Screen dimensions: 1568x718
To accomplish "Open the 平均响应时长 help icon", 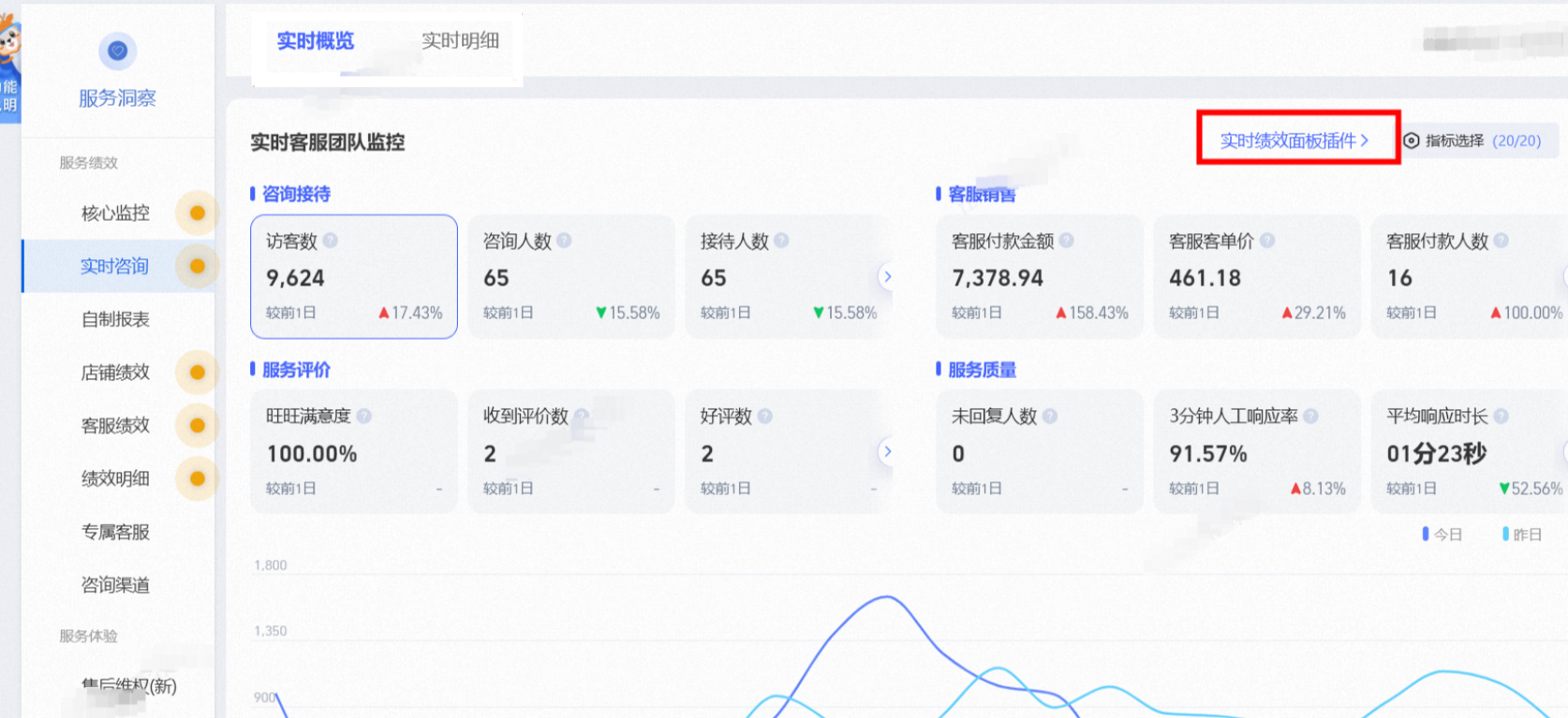I will point(1501,416).
